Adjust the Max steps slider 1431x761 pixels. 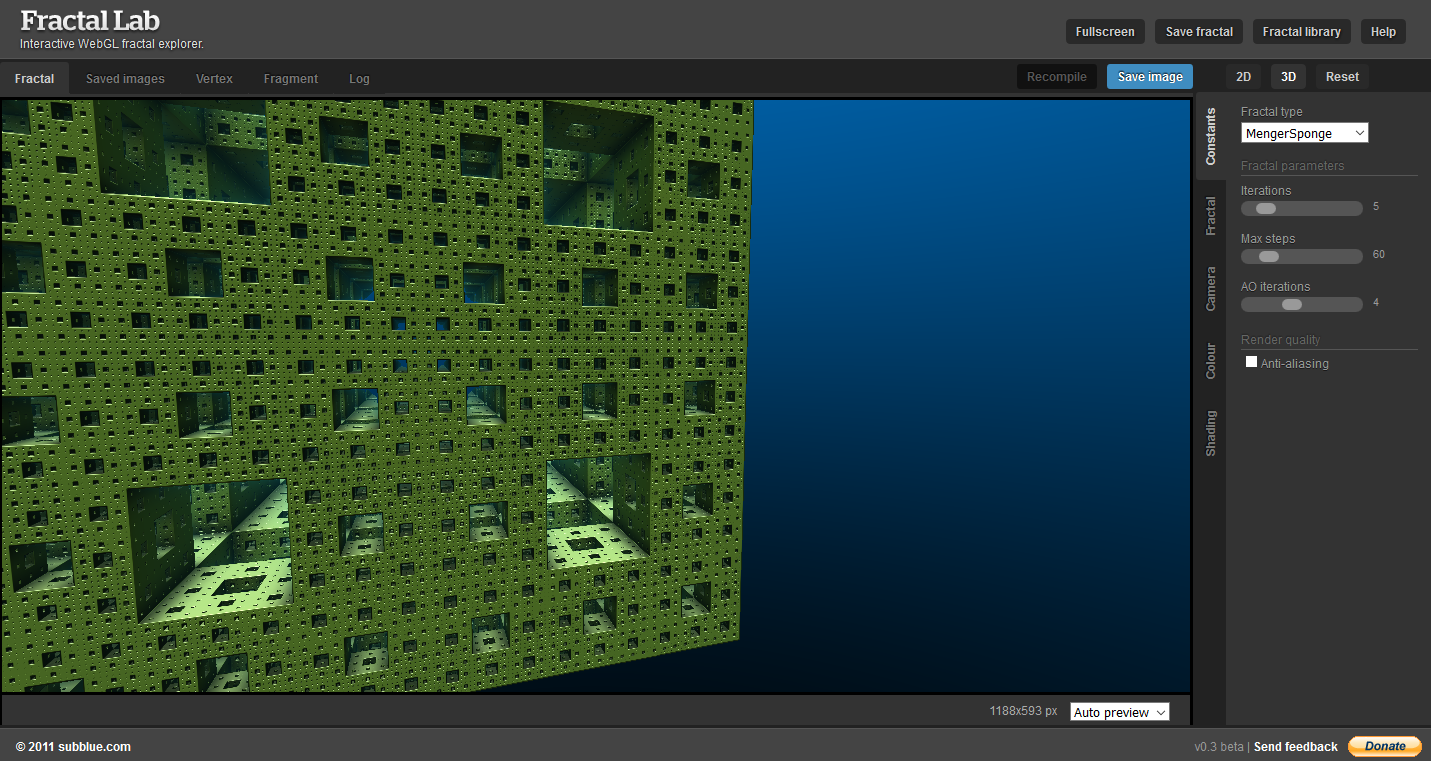click(x=1301, y=256)
